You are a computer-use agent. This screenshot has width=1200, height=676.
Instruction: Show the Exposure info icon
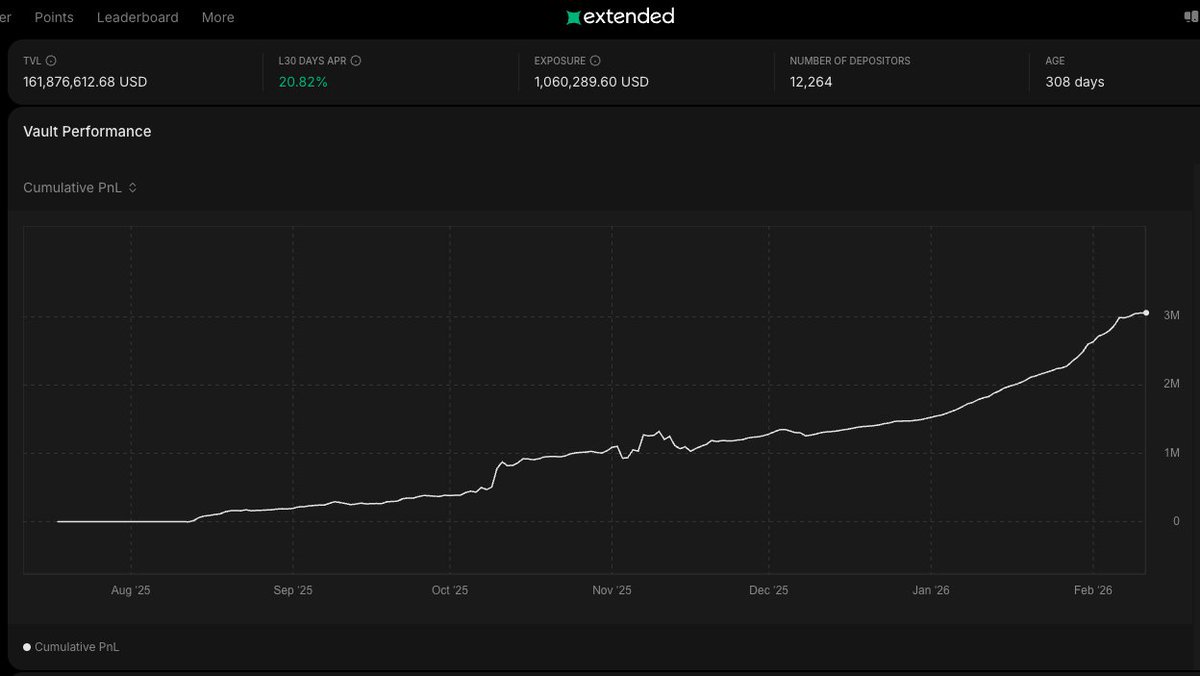(595, 61)
